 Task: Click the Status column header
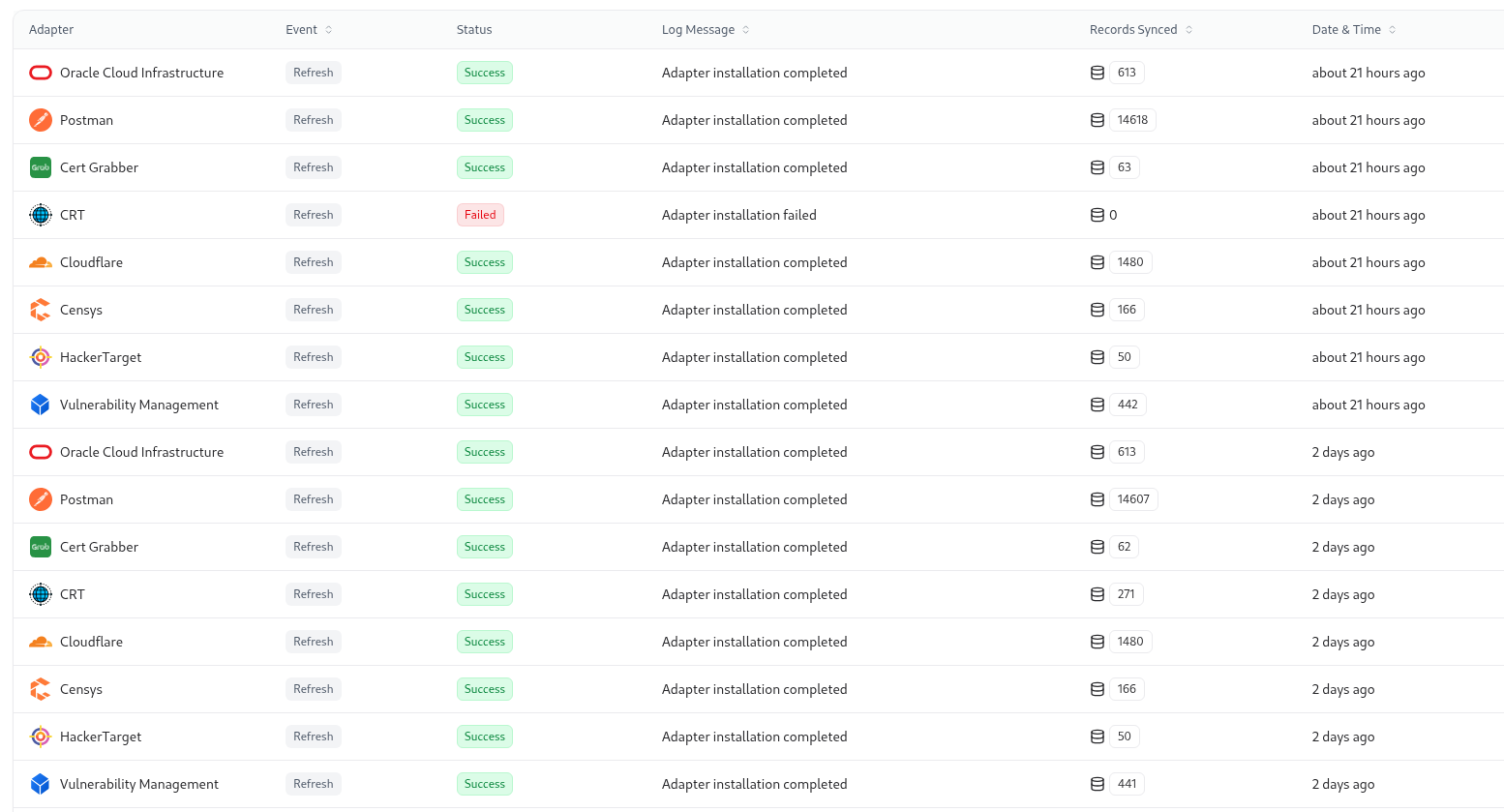coord(474,30)
